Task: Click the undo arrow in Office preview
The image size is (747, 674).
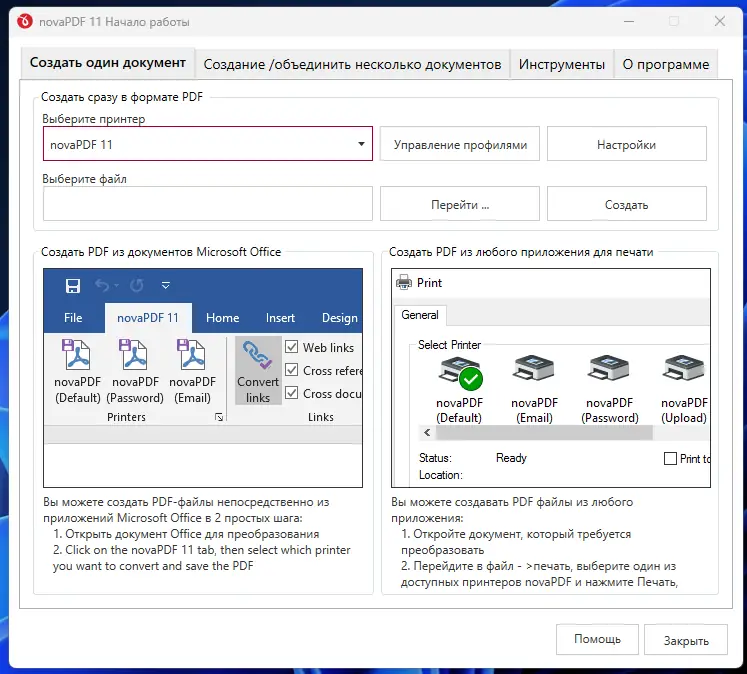Action: pos(102,285)
